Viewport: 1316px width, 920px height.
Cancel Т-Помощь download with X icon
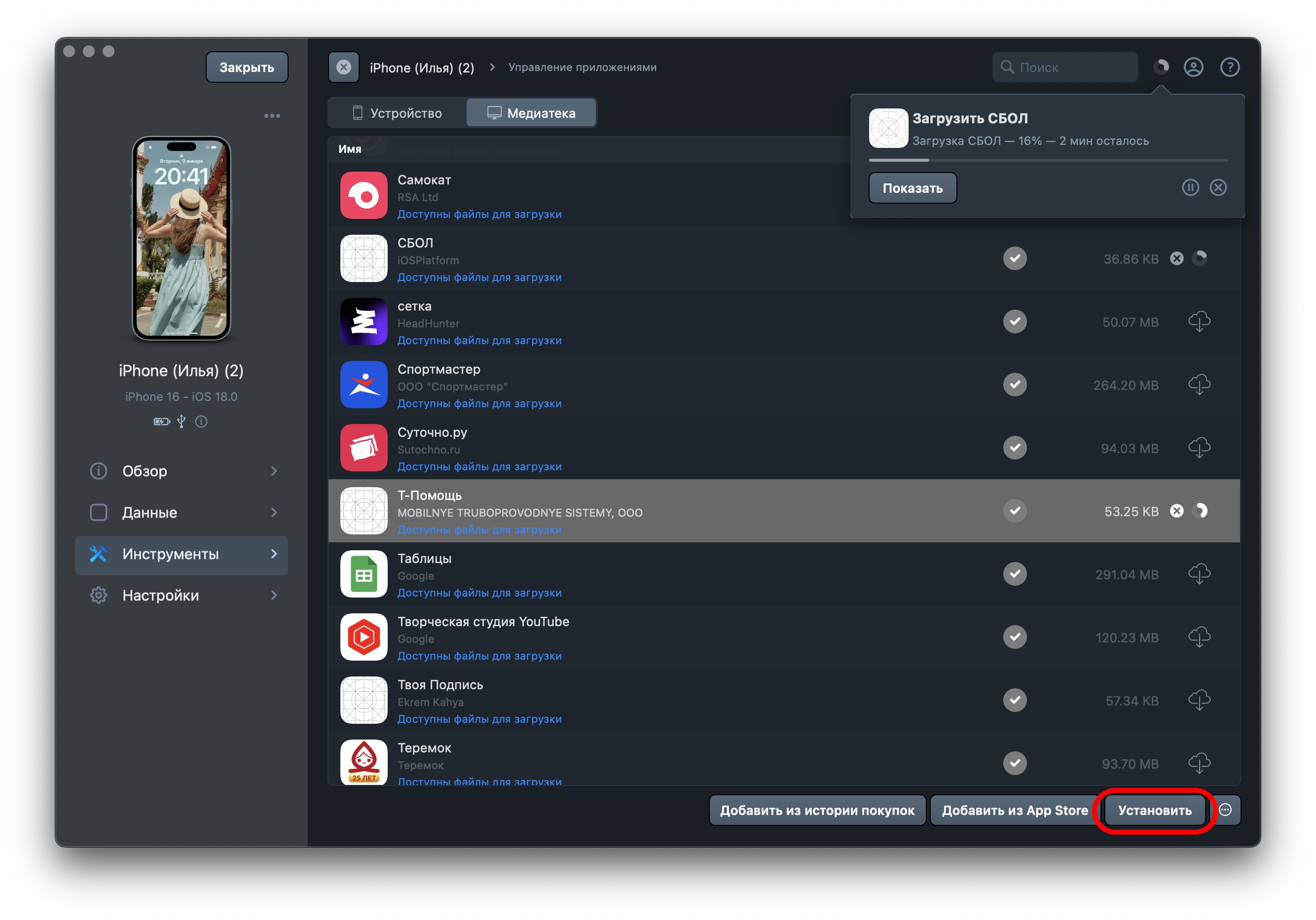tap(1177, 511)
